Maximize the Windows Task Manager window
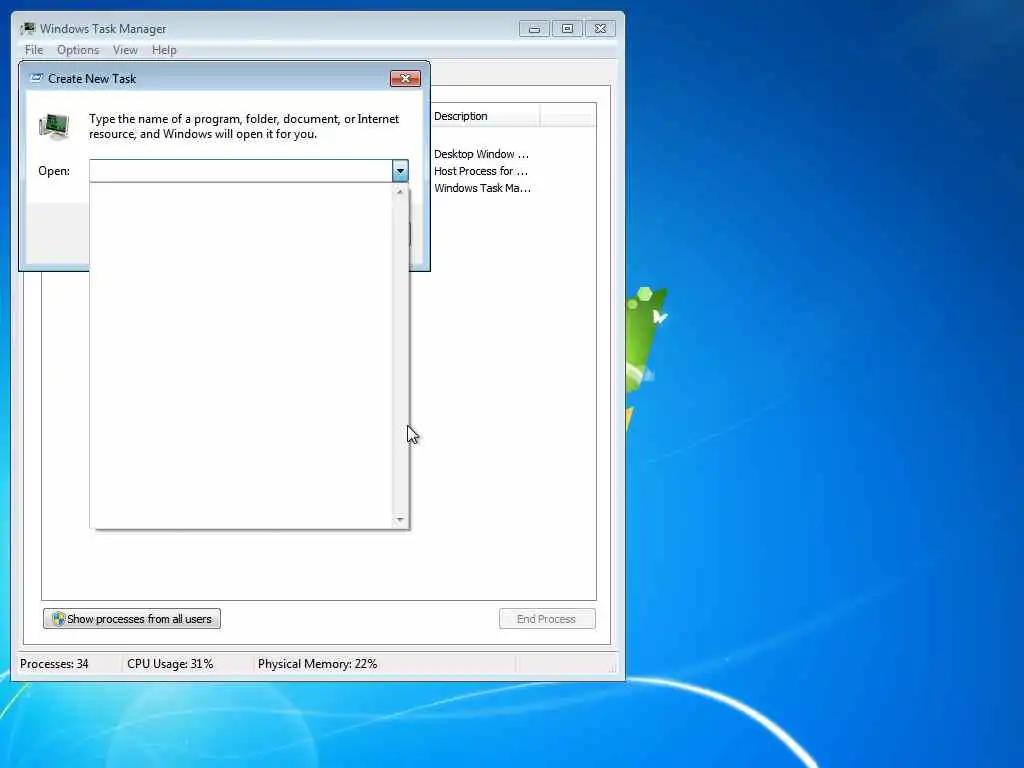The width and height of the screenshot is (1024, 768). [x=567, y=29]
